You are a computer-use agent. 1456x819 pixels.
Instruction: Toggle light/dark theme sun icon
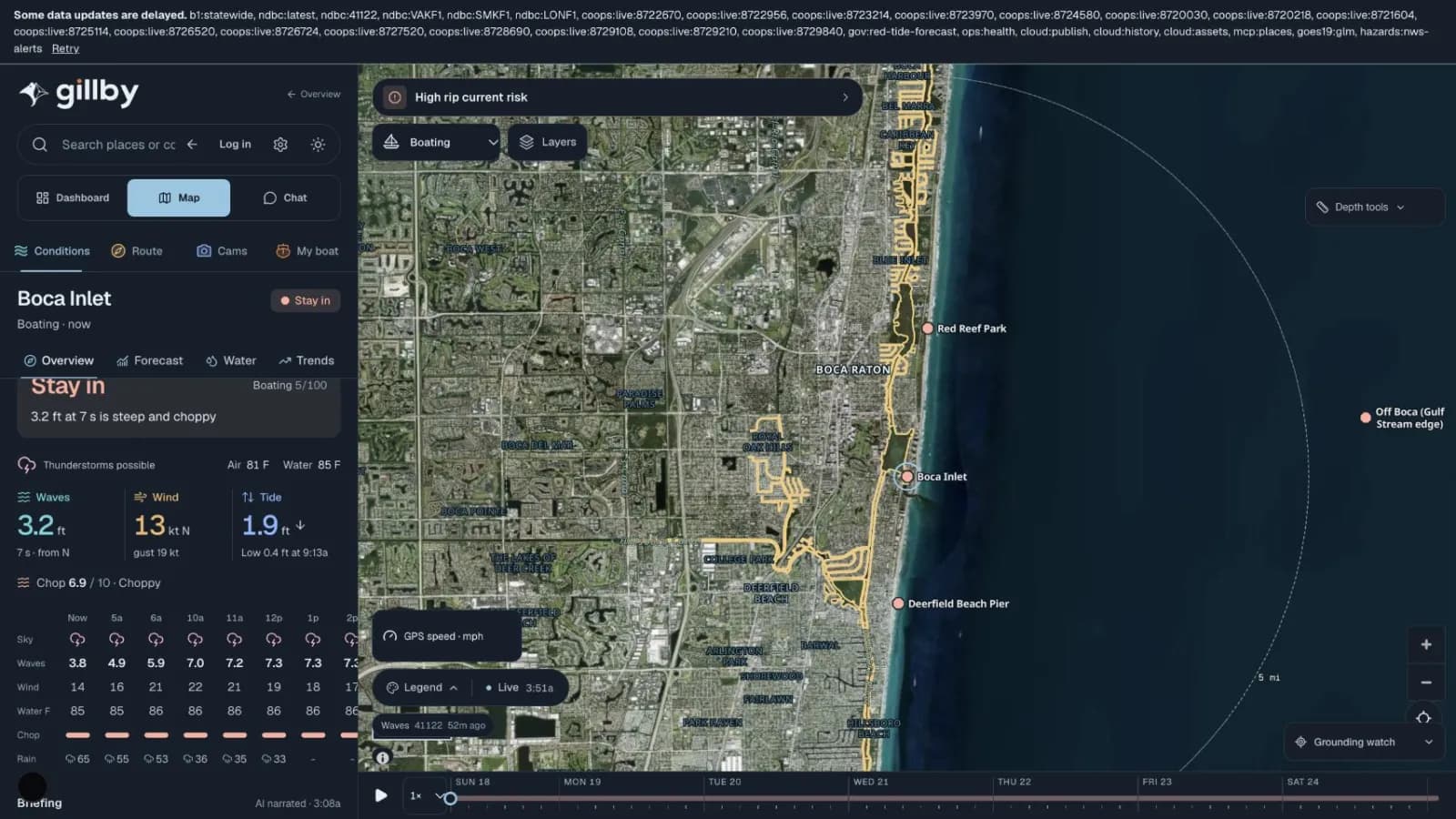[318, 145]
